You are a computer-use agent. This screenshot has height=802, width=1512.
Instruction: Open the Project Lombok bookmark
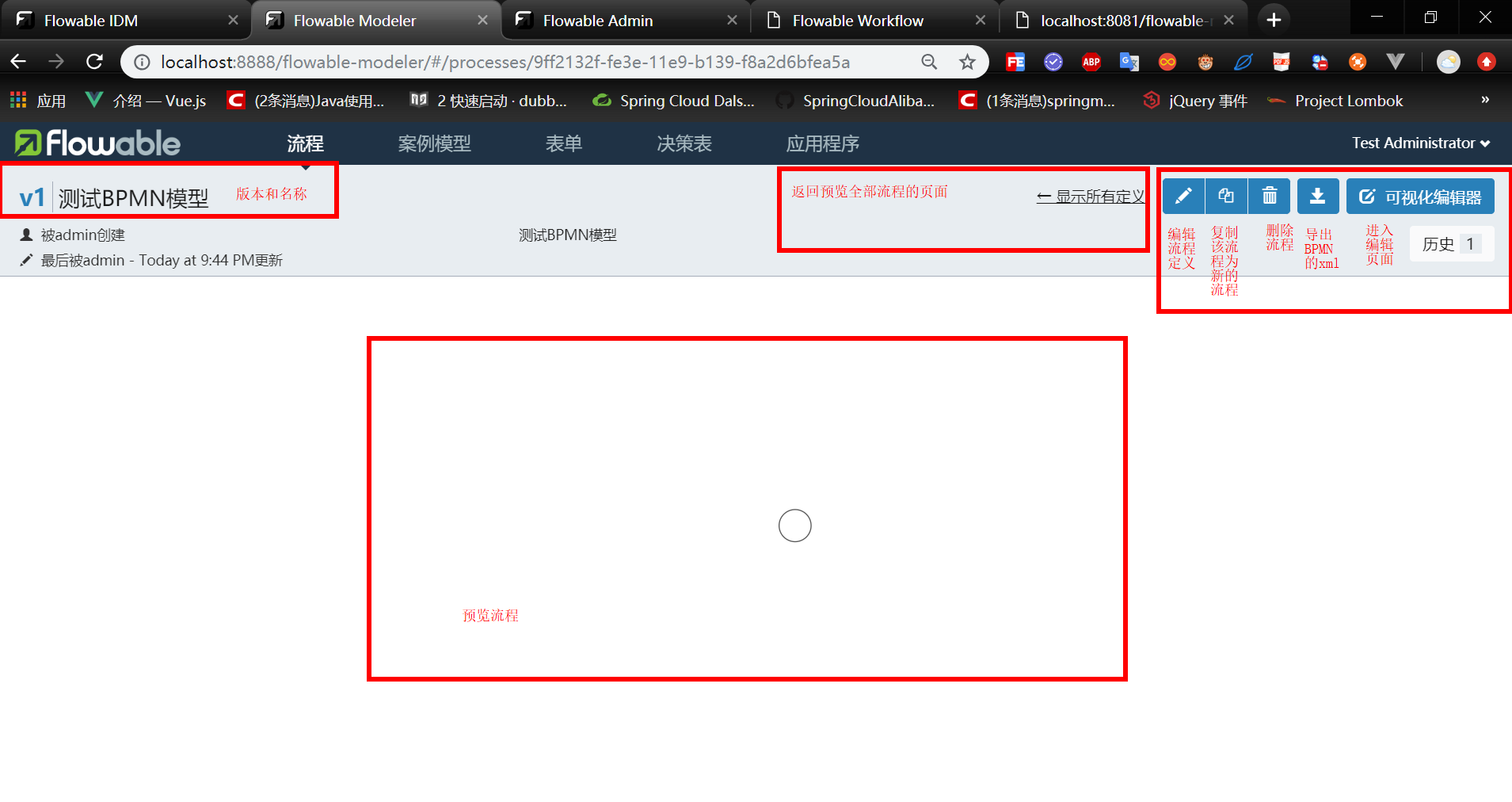point(1335,101)
